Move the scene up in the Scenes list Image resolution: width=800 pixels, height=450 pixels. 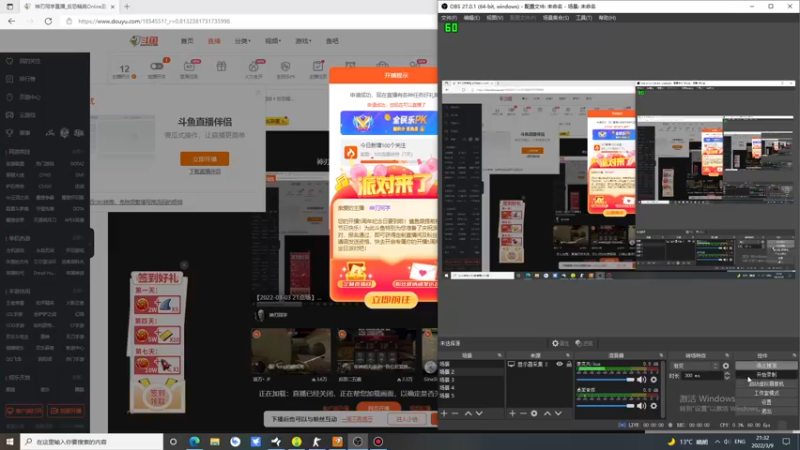click(x=468, y=413)
